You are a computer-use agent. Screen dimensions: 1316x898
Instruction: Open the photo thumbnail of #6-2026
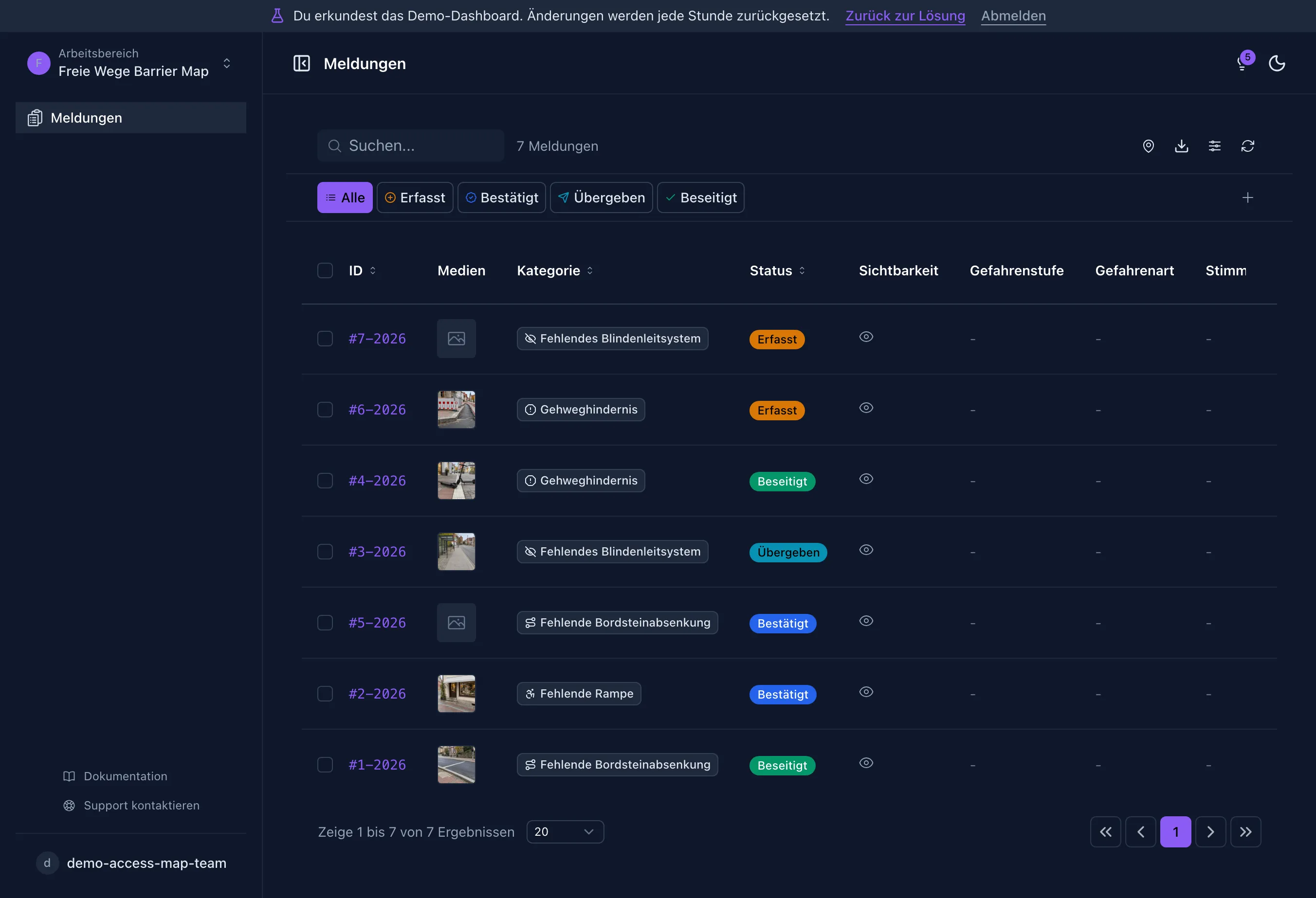(x=457, y=410)
